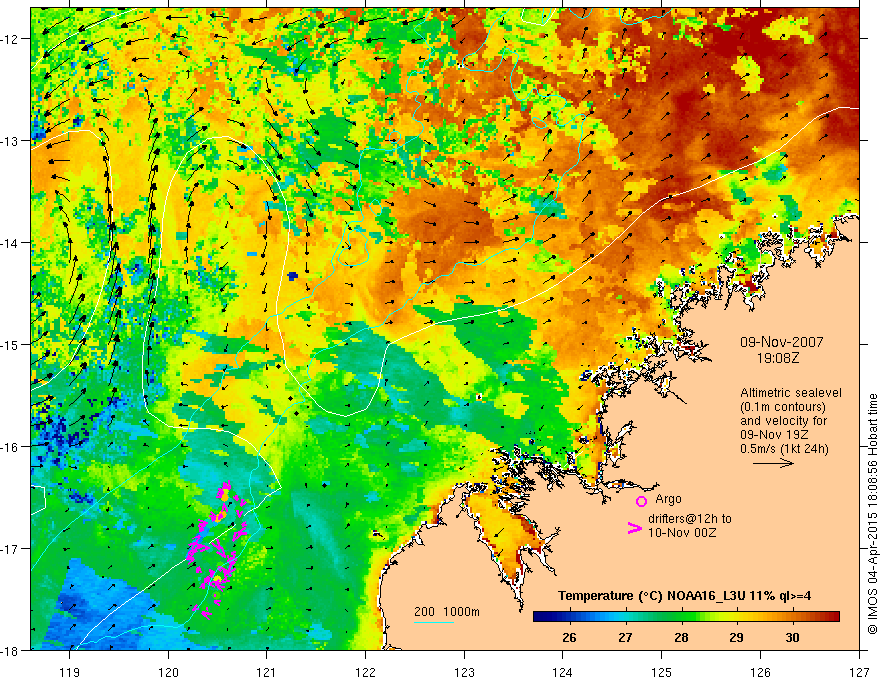This screenshot has height=680, width=880.
Task: Click the 'drifters@12h to' legend label
Action: pos(690,519)
